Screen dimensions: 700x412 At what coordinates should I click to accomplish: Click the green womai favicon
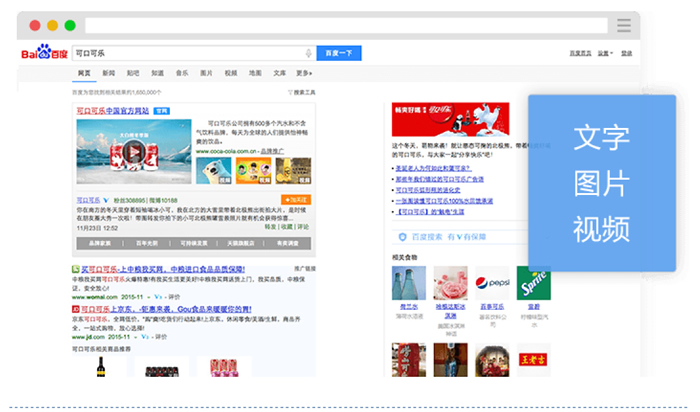tap(76, 269)
